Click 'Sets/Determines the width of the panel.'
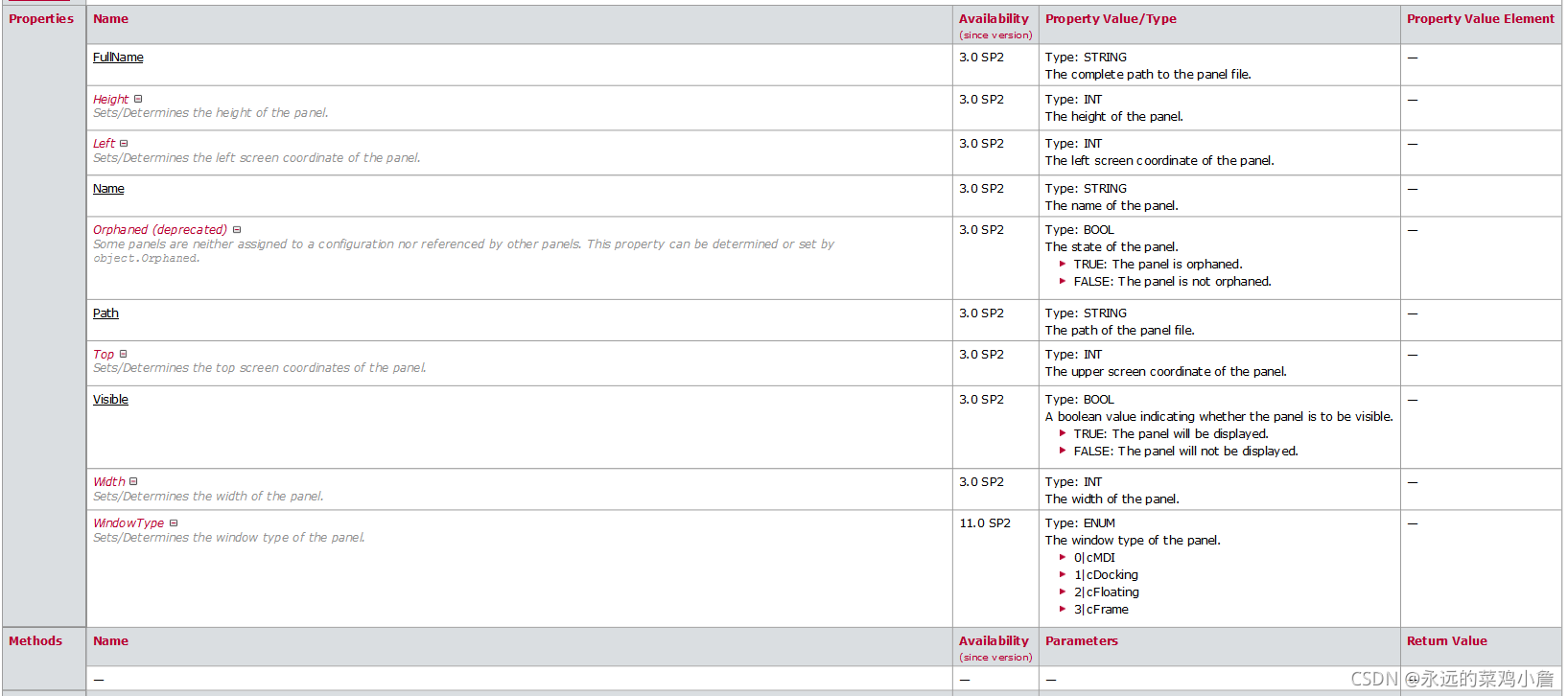Viewport: 1568px width, 696px height. click(208, 497)
